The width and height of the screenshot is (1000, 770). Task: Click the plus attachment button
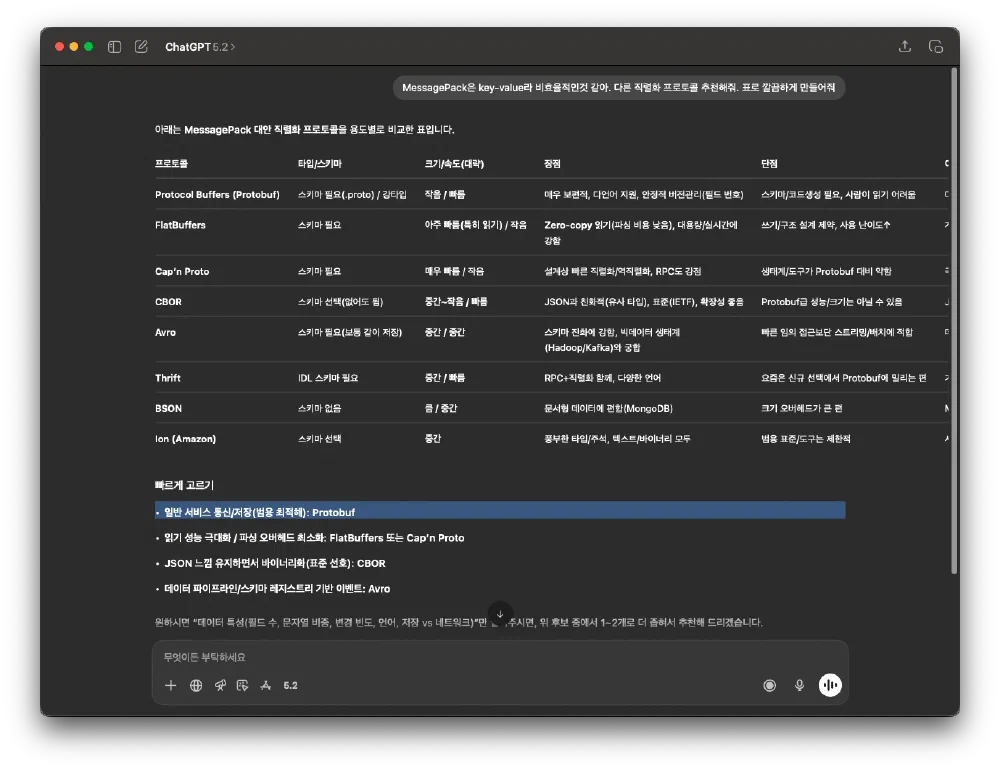(171, 685)
